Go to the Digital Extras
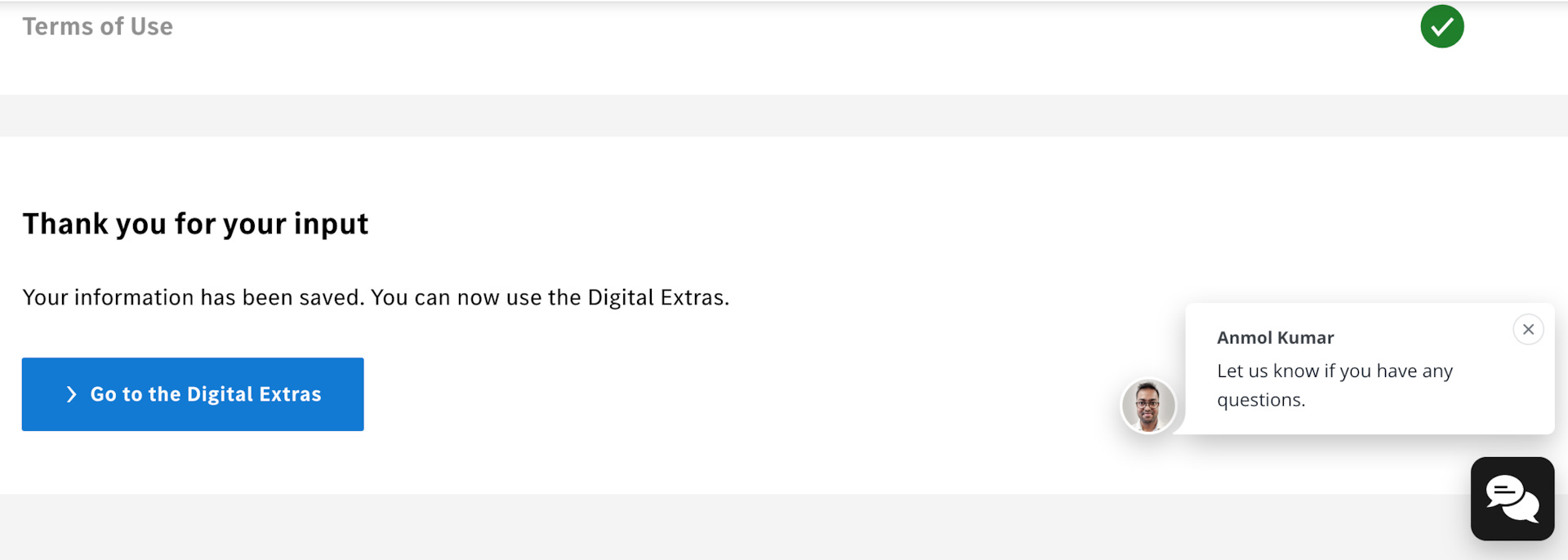This screenshot has height=560, width=1568. tap(193, 394)
